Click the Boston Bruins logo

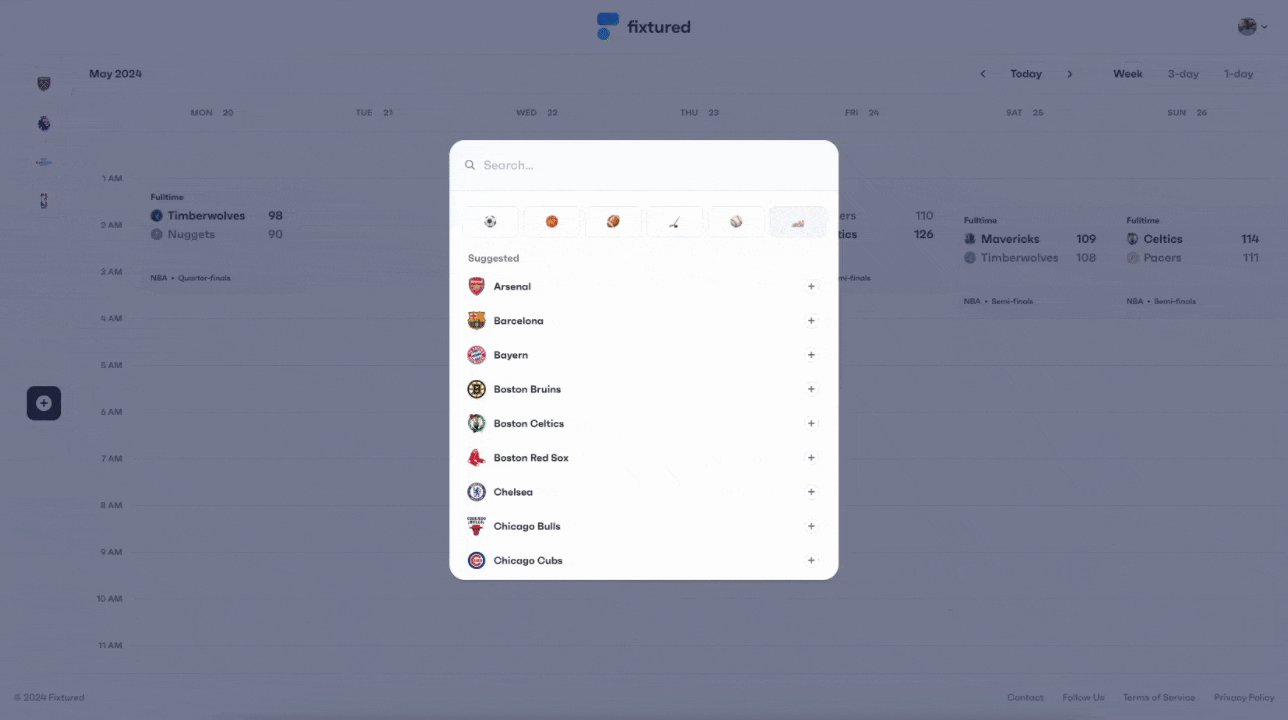477,389
